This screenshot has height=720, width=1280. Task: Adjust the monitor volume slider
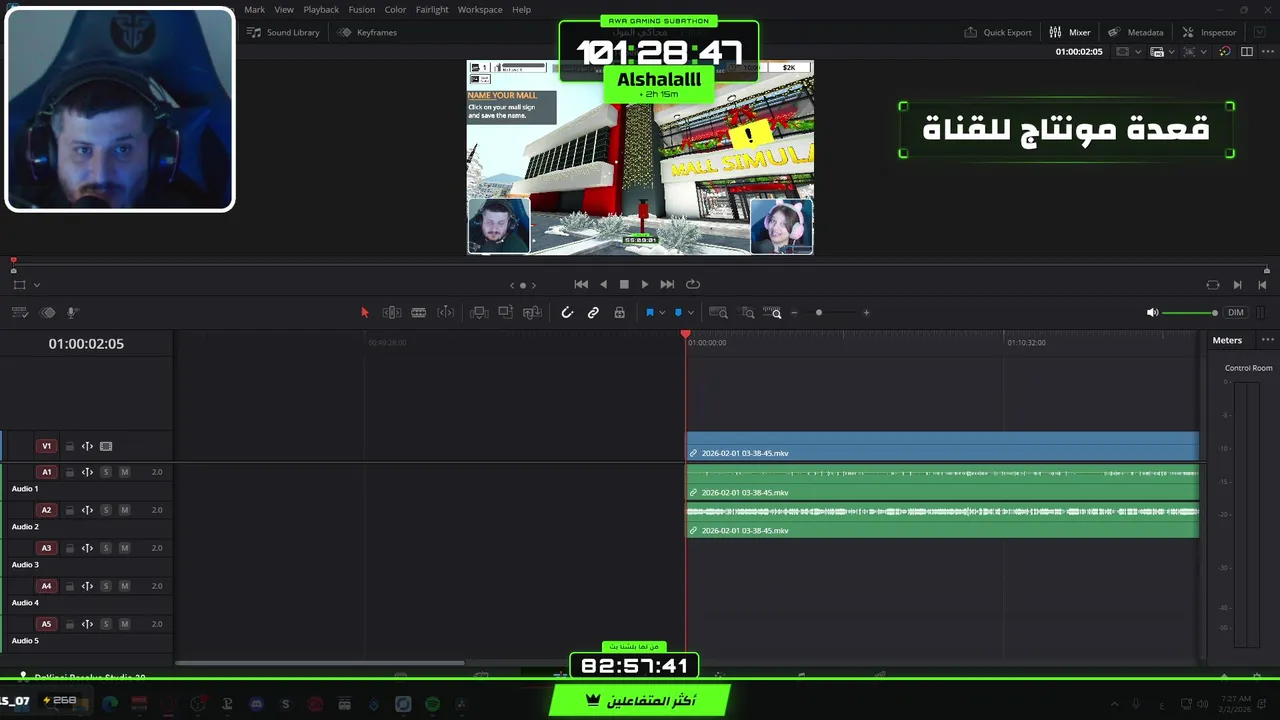(x=1190, y=313)
